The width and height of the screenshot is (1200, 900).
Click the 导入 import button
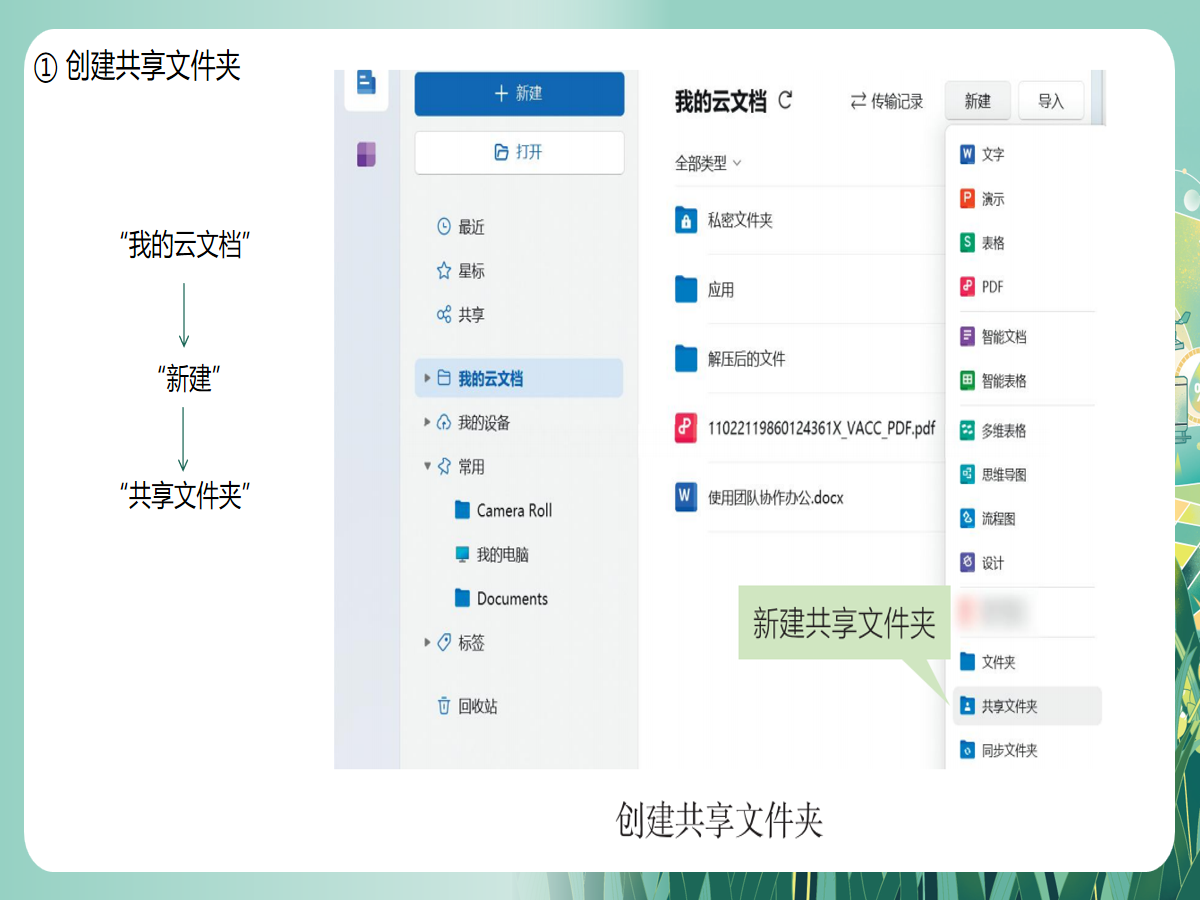pos(1050,101)
